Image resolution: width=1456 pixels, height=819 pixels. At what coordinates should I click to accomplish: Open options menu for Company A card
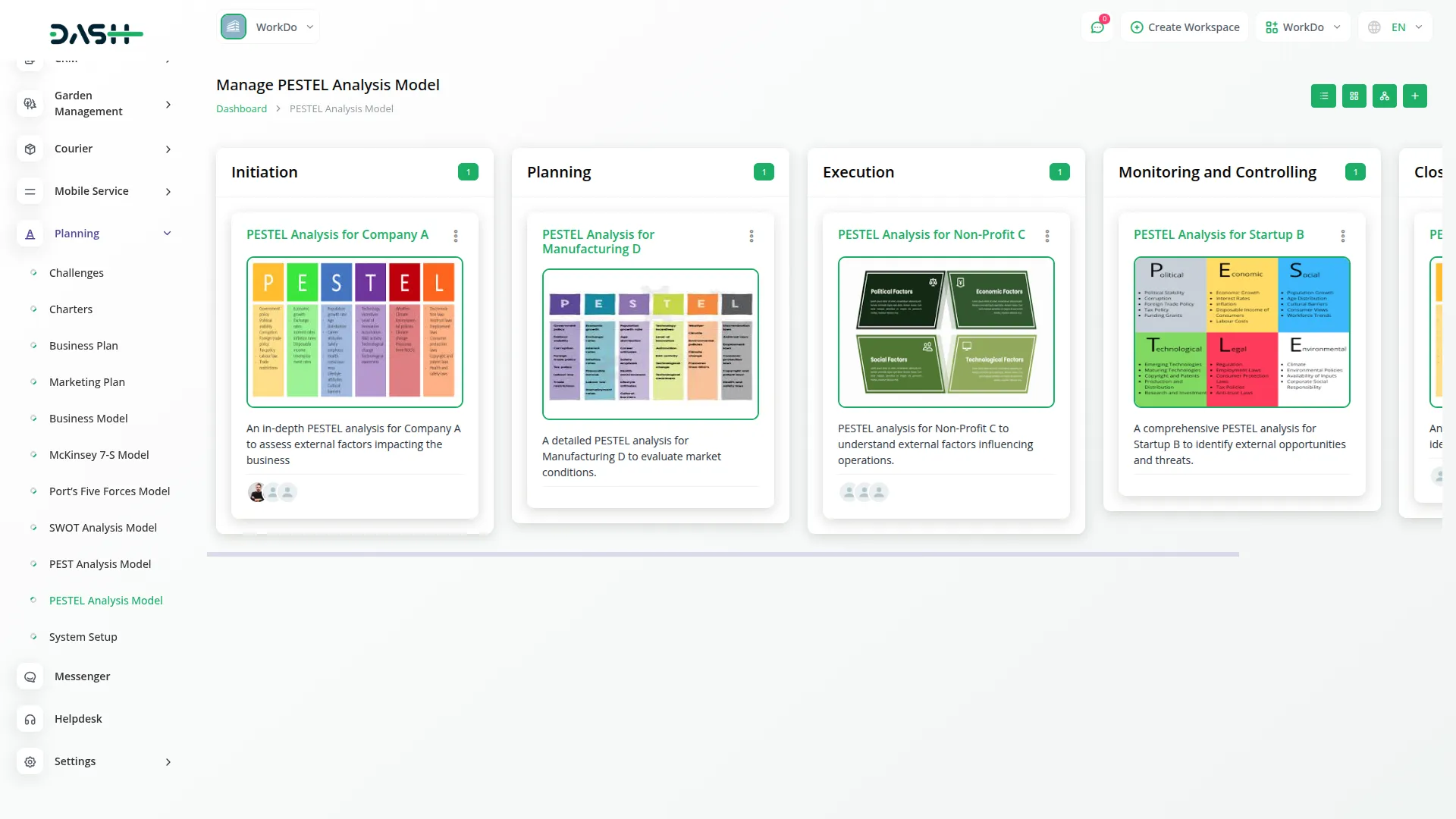click(x=456, y=236)
